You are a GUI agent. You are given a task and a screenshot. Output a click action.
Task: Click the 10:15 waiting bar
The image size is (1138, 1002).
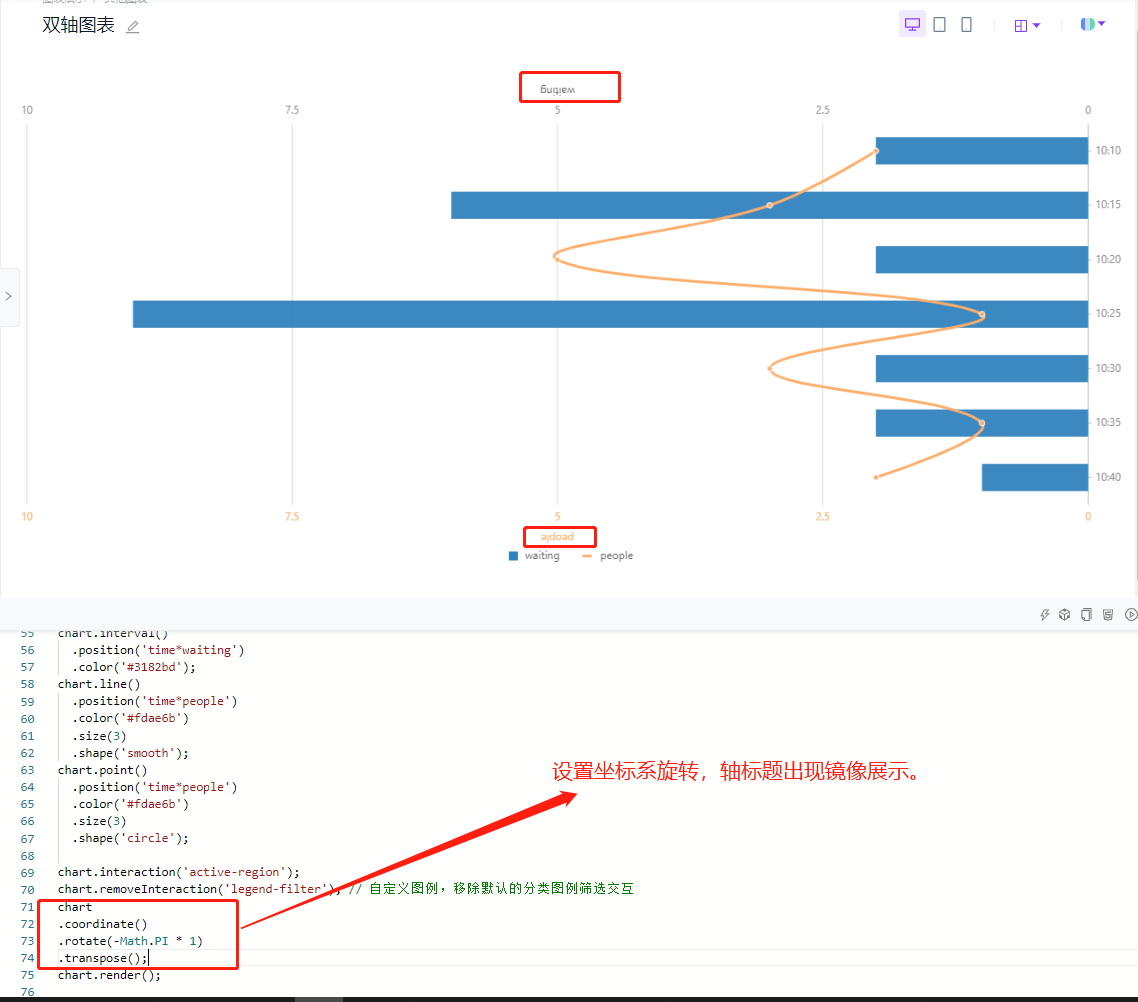click(769, 205)
